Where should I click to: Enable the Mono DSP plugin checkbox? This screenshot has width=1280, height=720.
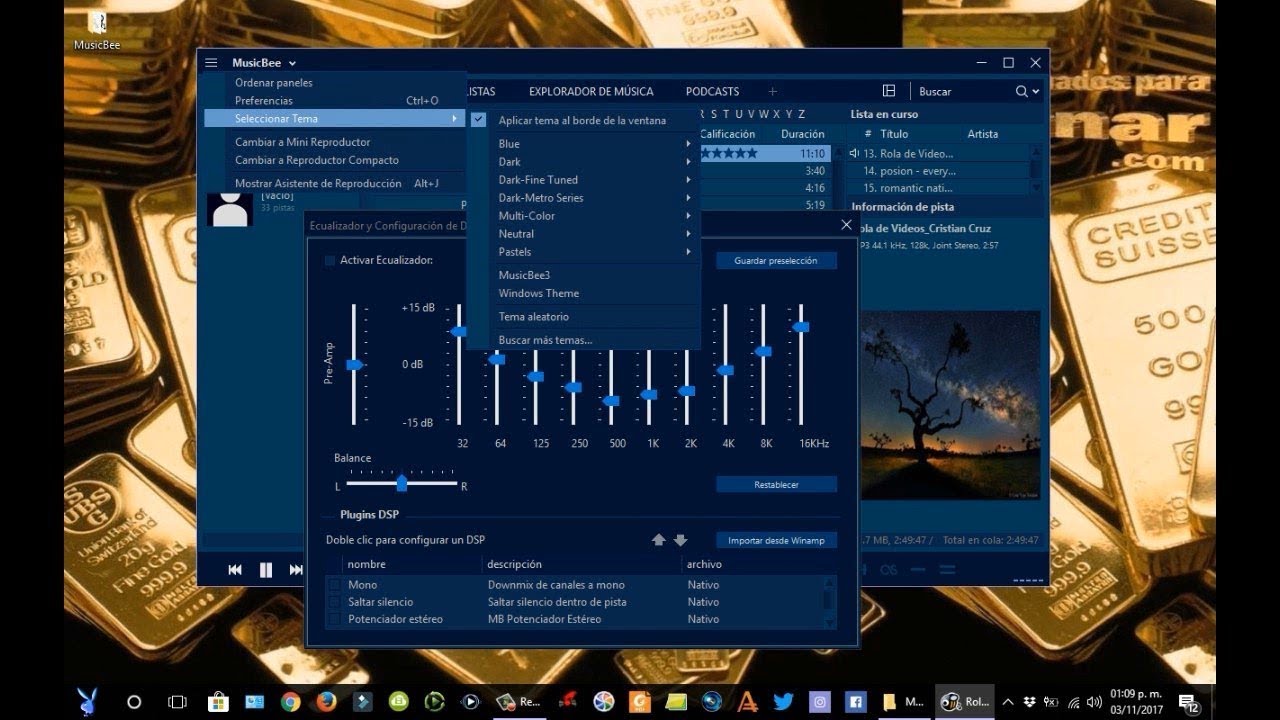(x=335, y=585)
